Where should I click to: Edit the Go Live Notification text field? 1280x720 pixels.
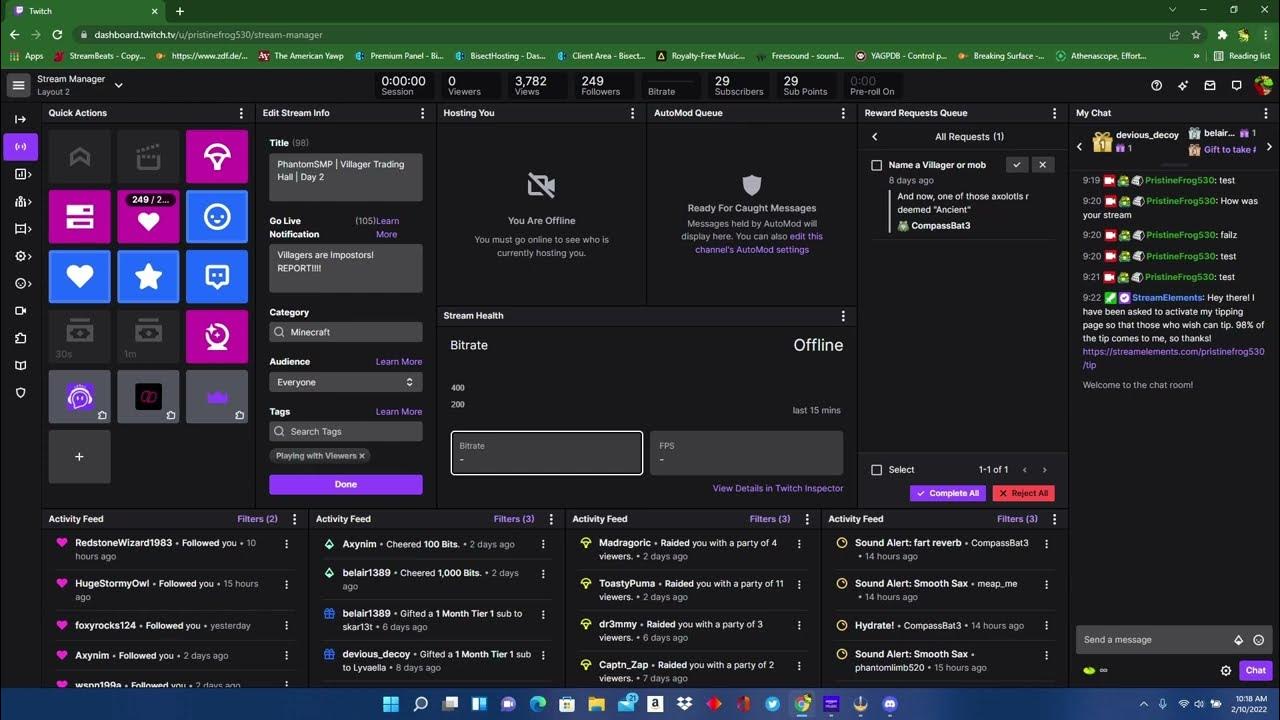(x=346, y=268)
